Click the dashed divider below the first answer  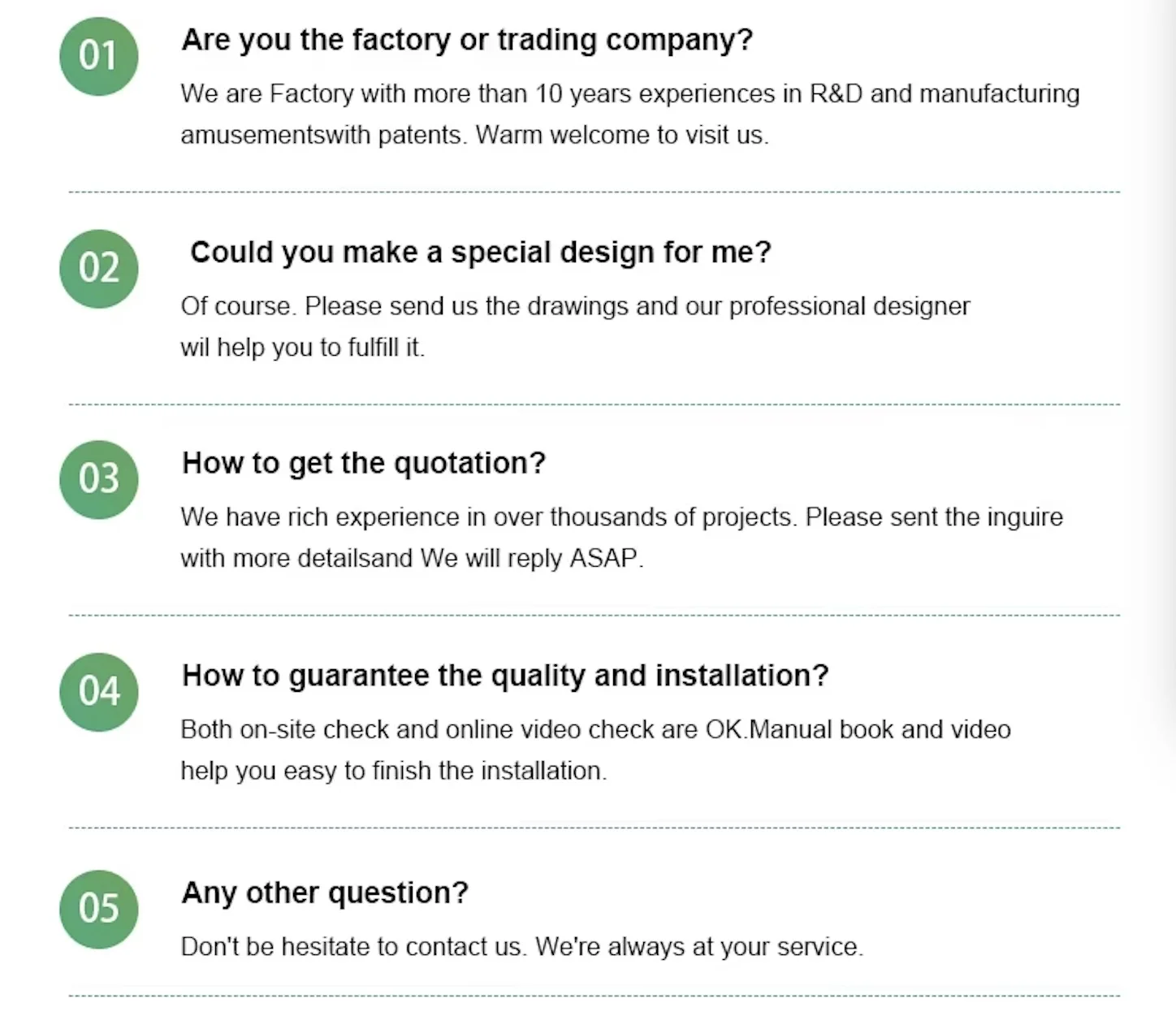point(594,192)
